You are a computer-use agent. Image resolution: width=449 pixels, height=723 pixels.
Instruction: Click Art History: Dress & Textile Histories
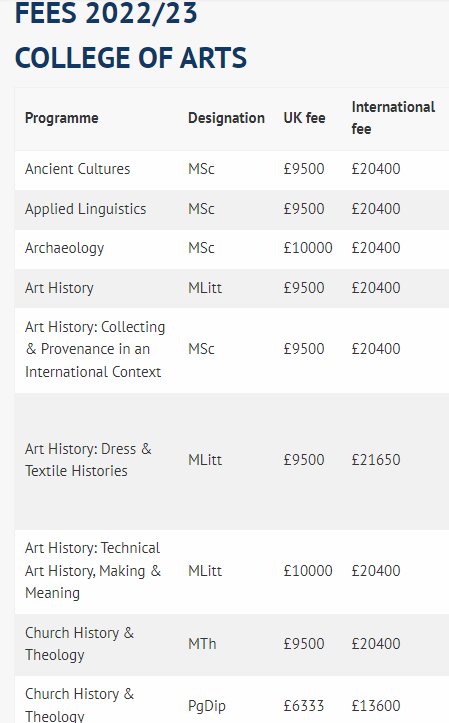coord(88,460)
